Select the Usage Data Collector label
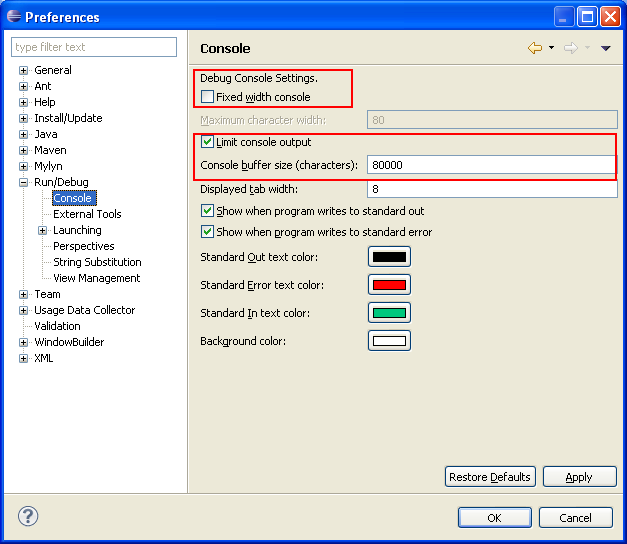Image resolution: width=627 pixels, height=544 pixels. (85, 310)
